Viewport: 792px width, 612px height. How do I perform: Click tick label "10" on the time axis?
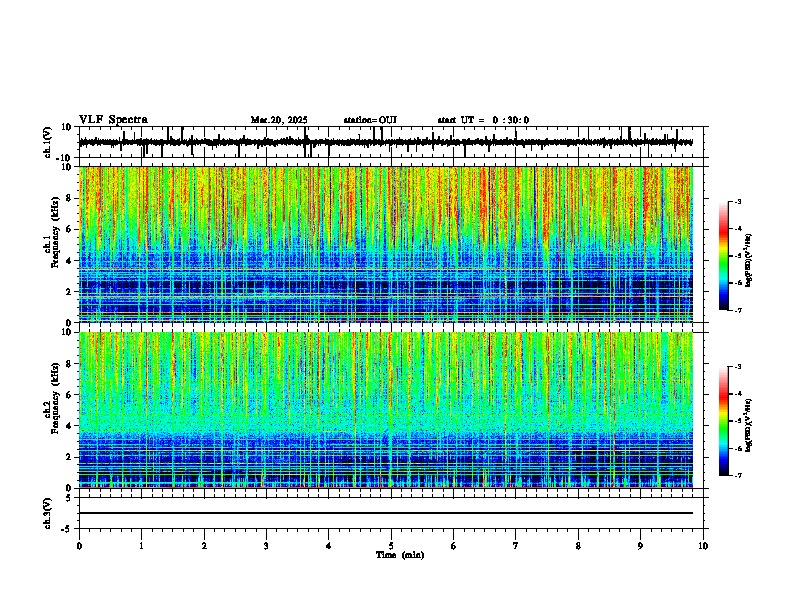point(703,546)
